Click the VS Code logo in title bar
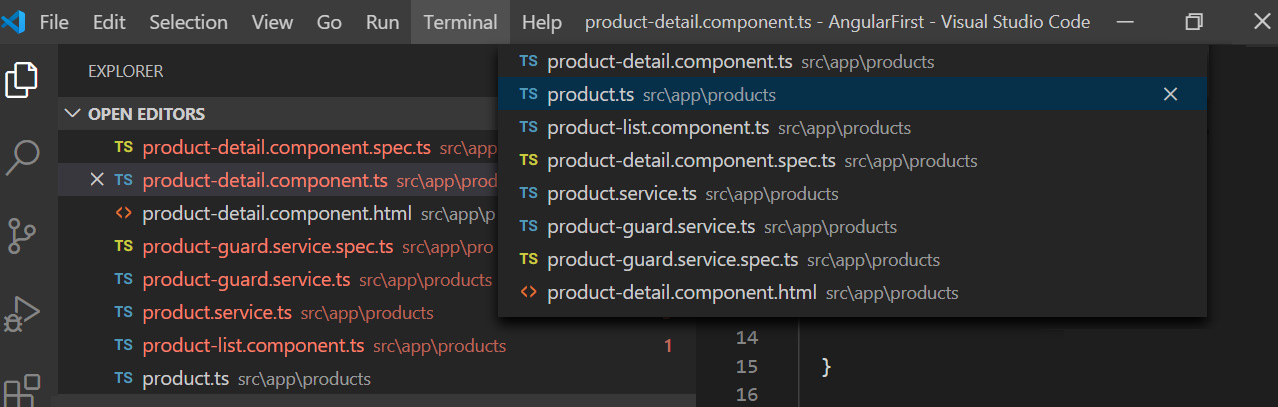1278x407 pixels. coord(14,21)
